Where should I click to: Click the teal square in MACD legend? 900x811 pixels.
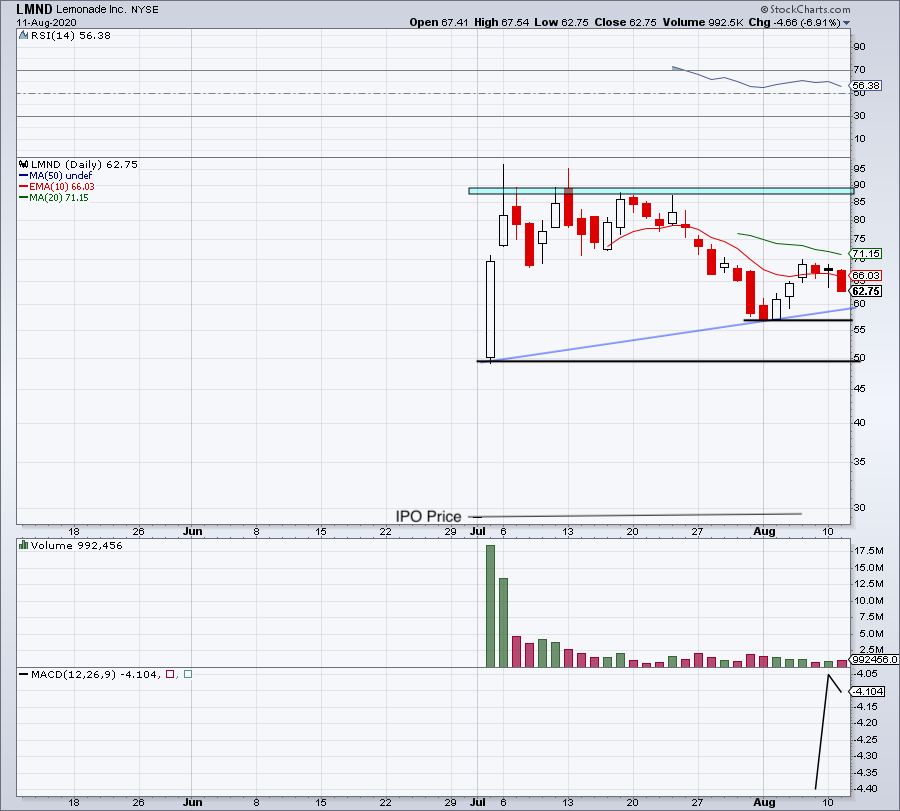click(188, 674)
